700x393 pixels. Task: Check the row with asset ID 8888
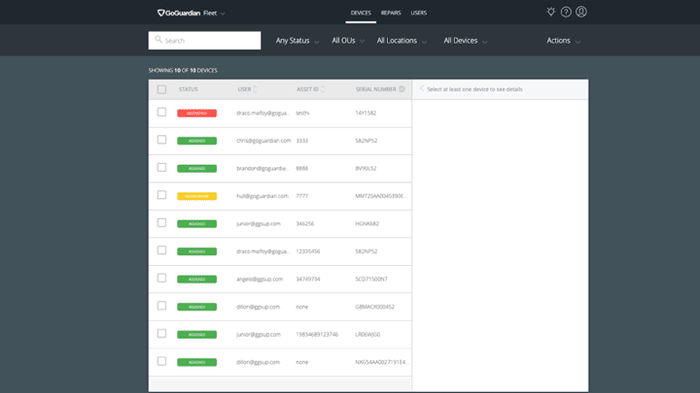(x=162, y=167)
